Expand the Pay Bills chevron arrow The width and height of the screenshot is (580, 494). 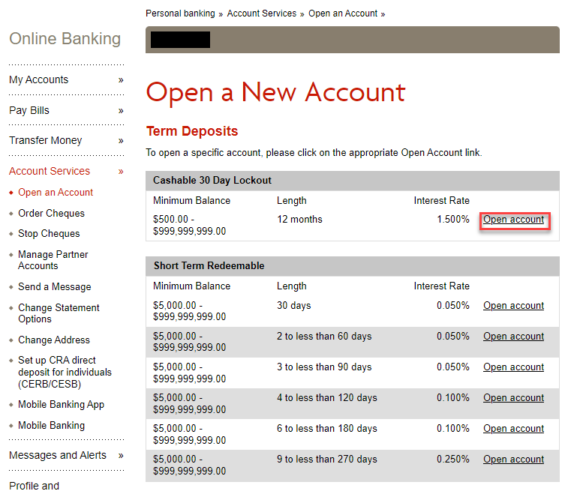[x=121, y=111]
